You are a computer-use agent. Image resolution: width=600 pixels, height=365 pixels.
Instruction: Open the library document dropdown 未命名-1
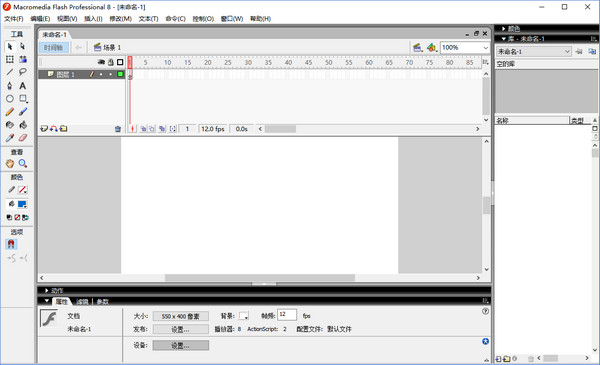[x=533, y=52]
